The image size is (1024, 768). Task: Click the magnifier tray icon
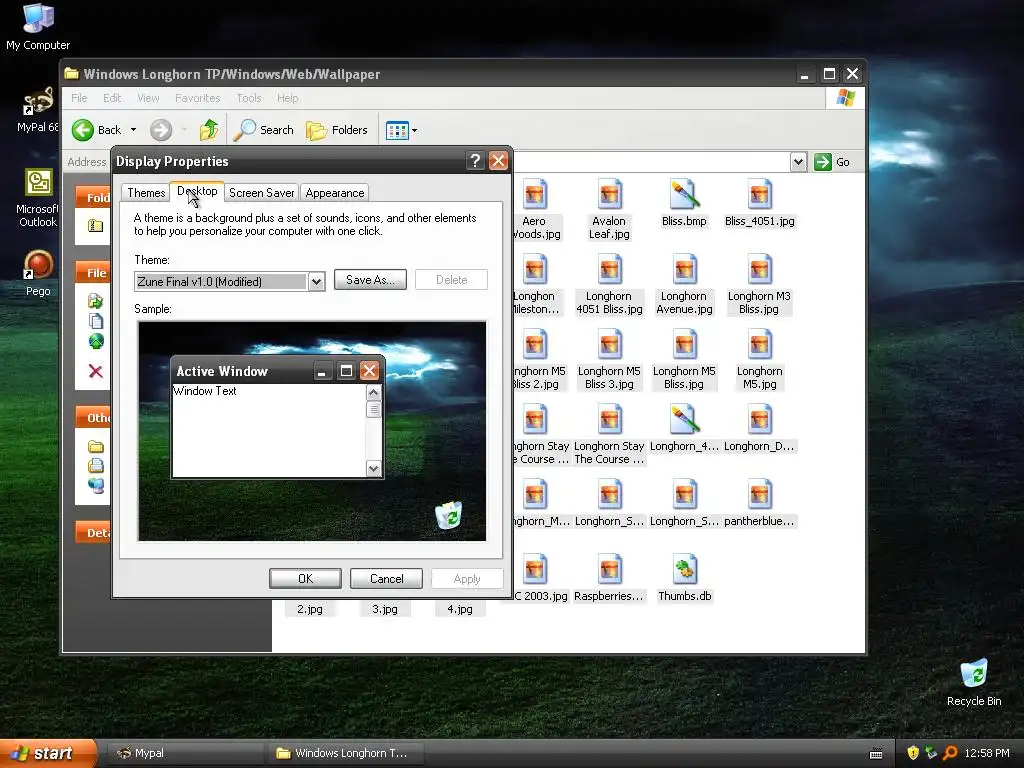pos(950,753)
